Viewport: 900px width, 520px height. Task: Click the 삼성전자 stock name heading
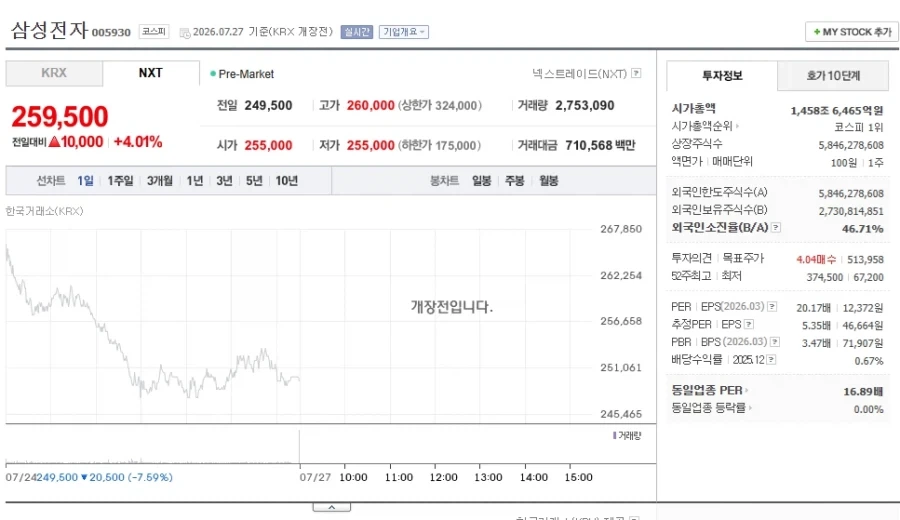49,30
